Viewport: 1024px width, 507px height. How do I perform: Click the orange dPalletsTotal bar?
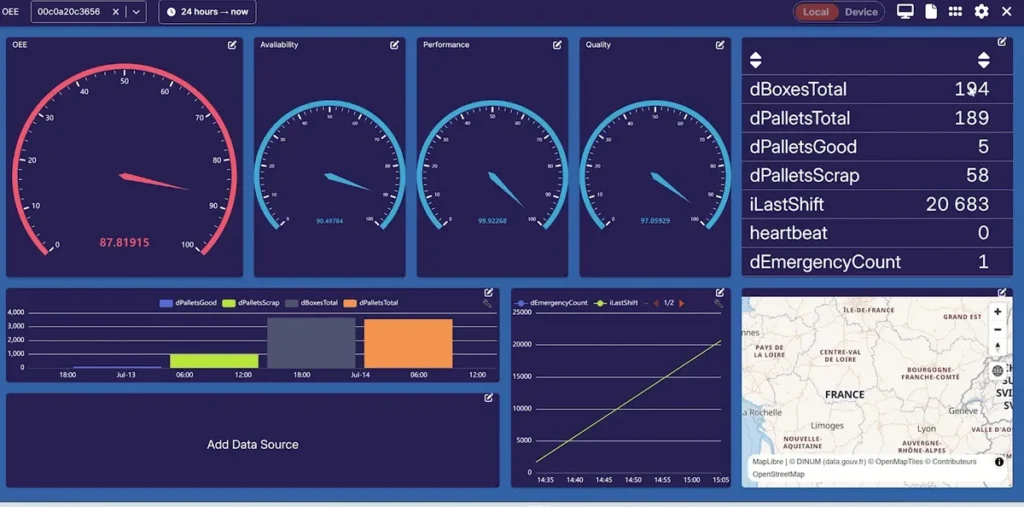pyautogui.click(x=408, y=344)
